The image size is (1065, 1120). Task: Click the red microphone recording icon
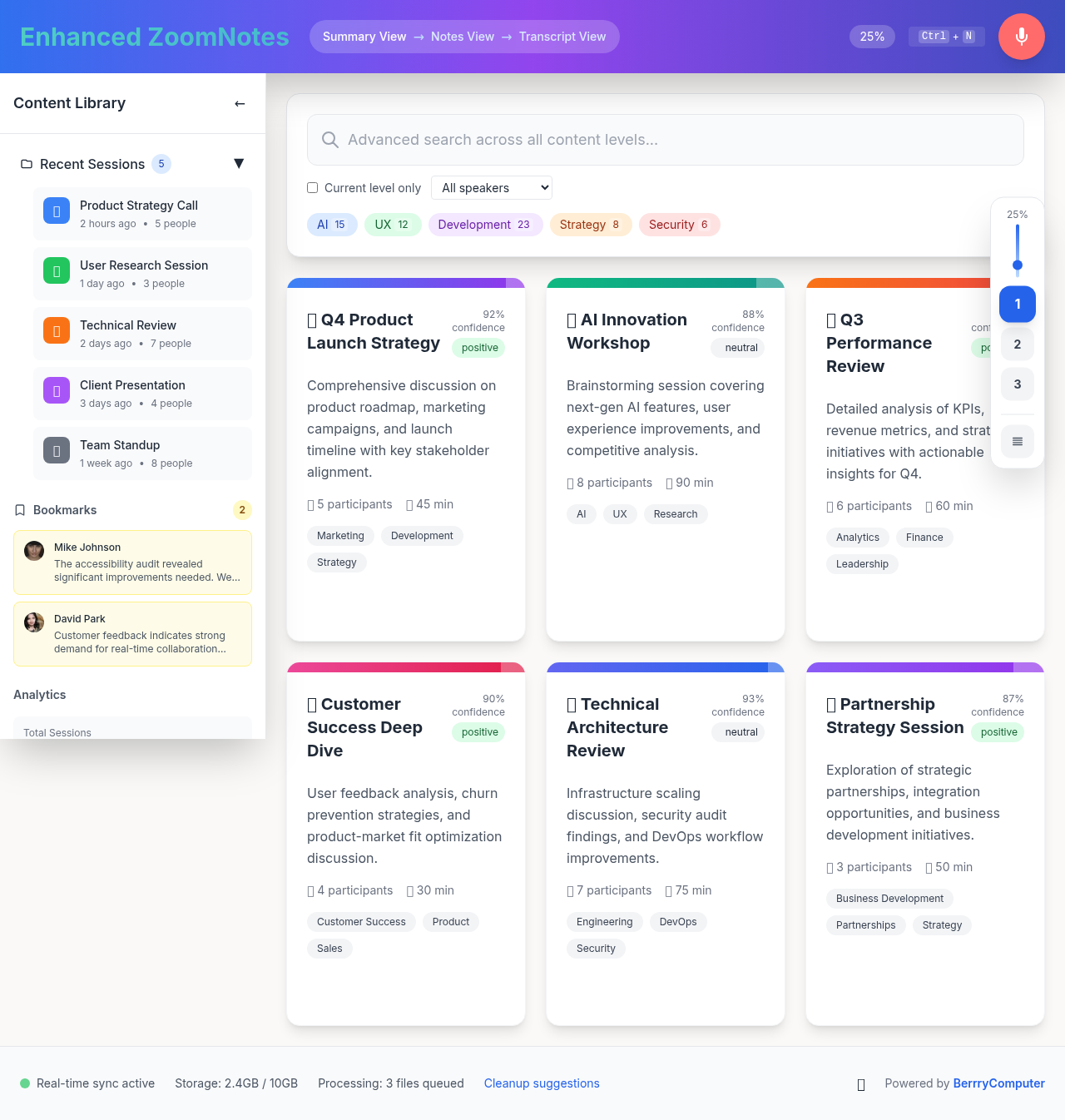pos(1021,37)
